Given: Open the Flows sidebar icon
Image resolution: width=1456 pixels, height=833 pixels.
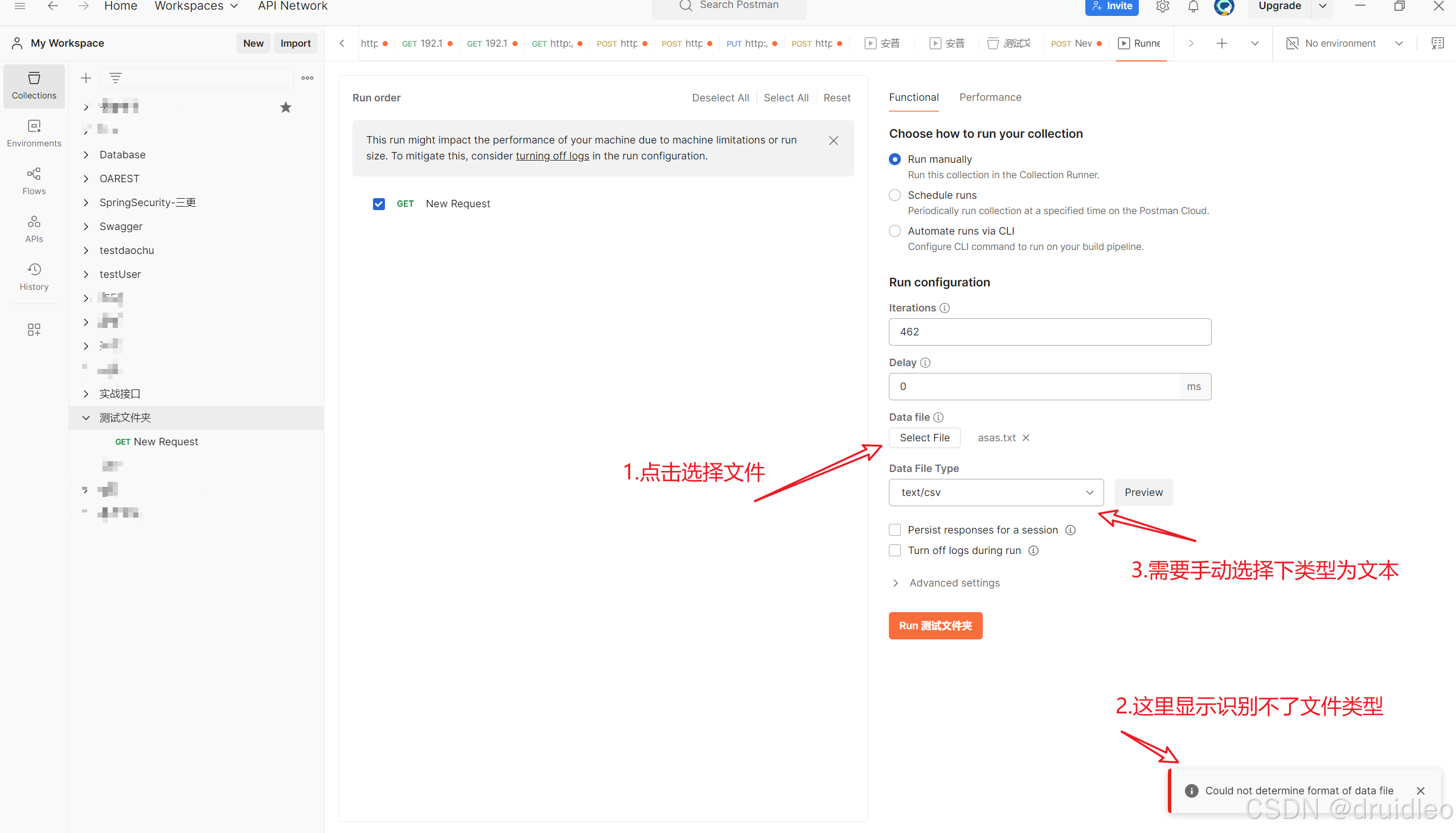Looking at the screenshot, I should (x=34, y=181).
